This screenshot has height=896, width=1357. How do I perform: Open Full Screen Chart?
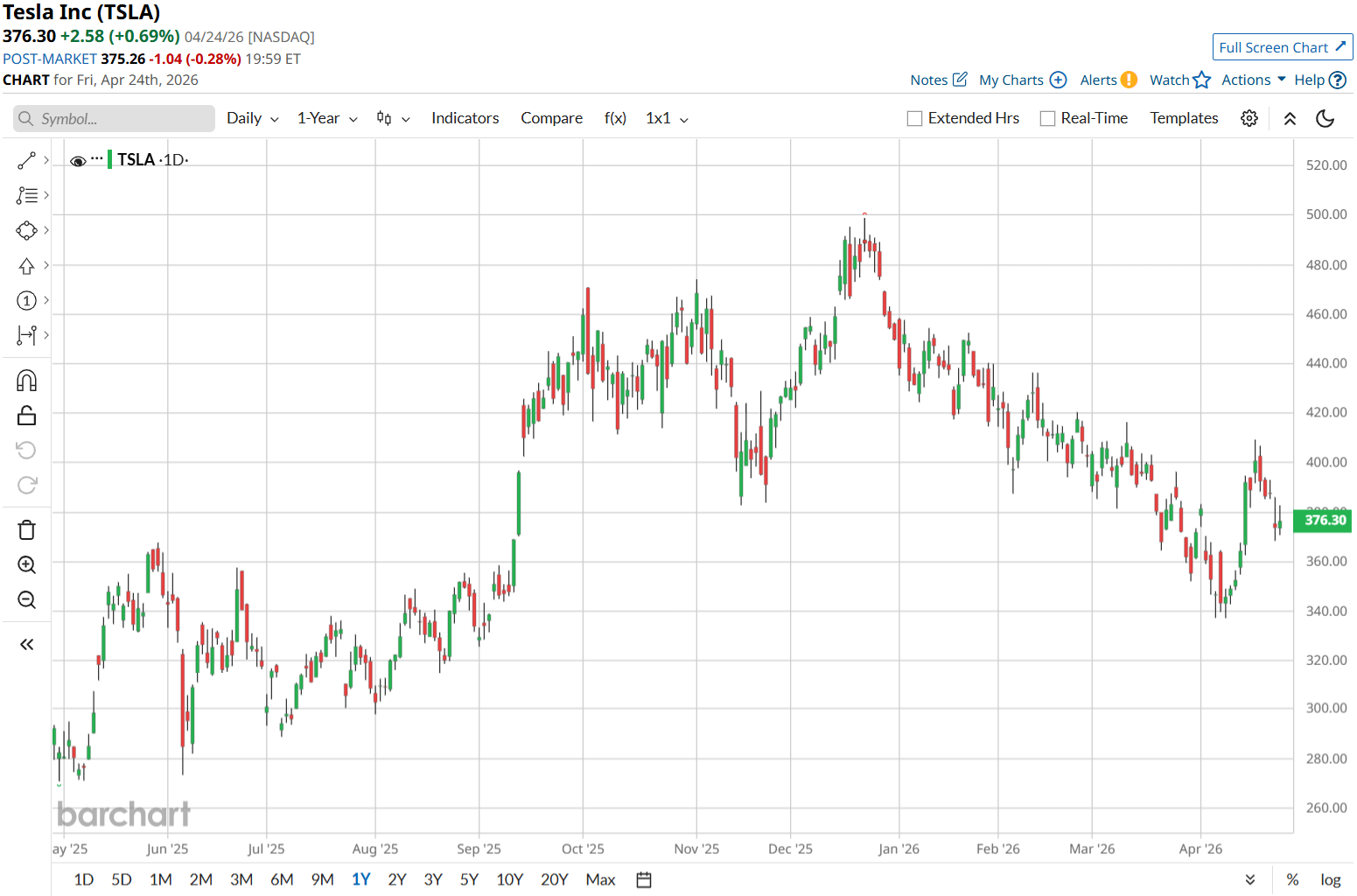(1282, 47)
